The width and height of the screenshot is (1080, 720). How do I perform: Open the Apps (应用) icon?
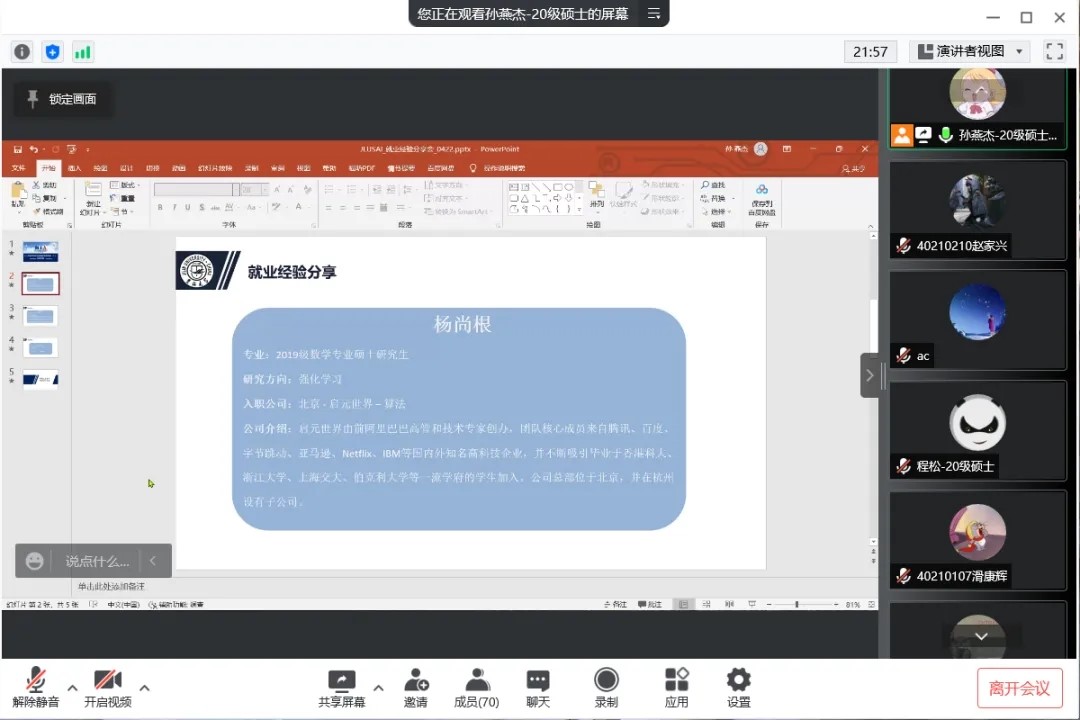[677, 686]
